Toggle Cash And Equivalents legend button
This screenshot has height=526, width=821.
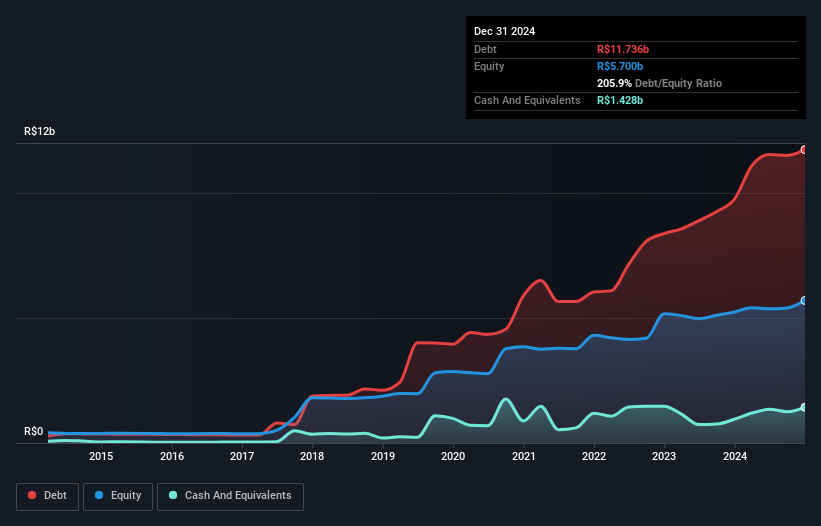coord(230,496)
